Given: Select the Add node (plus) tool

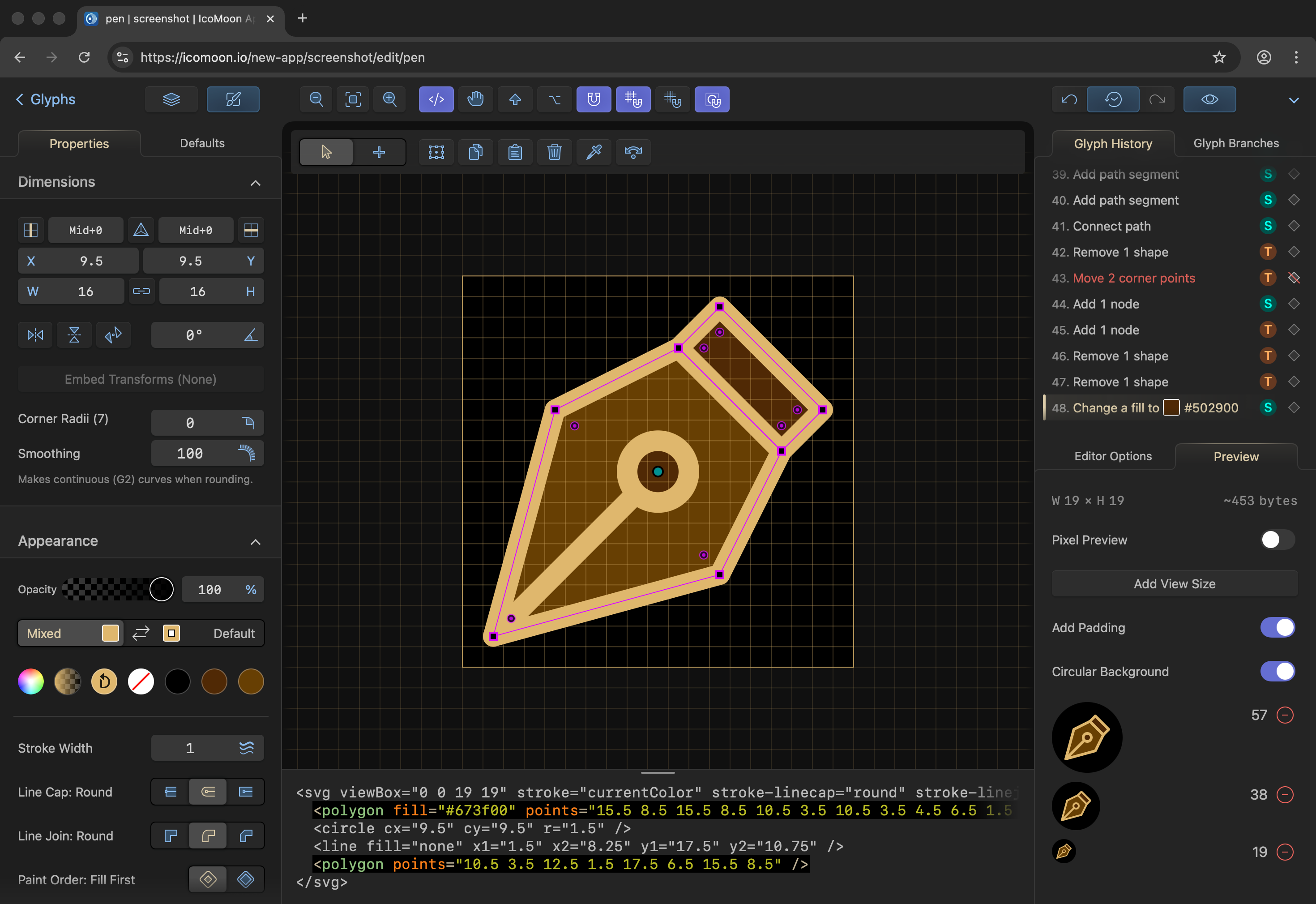Looking at the screenshot, I should pos(379,152).
